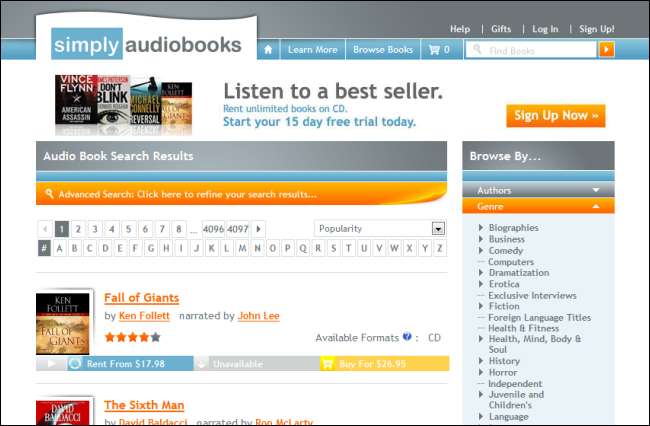The width and height of the screenshot is (650, 426).
Task: Open the Learn More menu item
Action: pos(313,50)
